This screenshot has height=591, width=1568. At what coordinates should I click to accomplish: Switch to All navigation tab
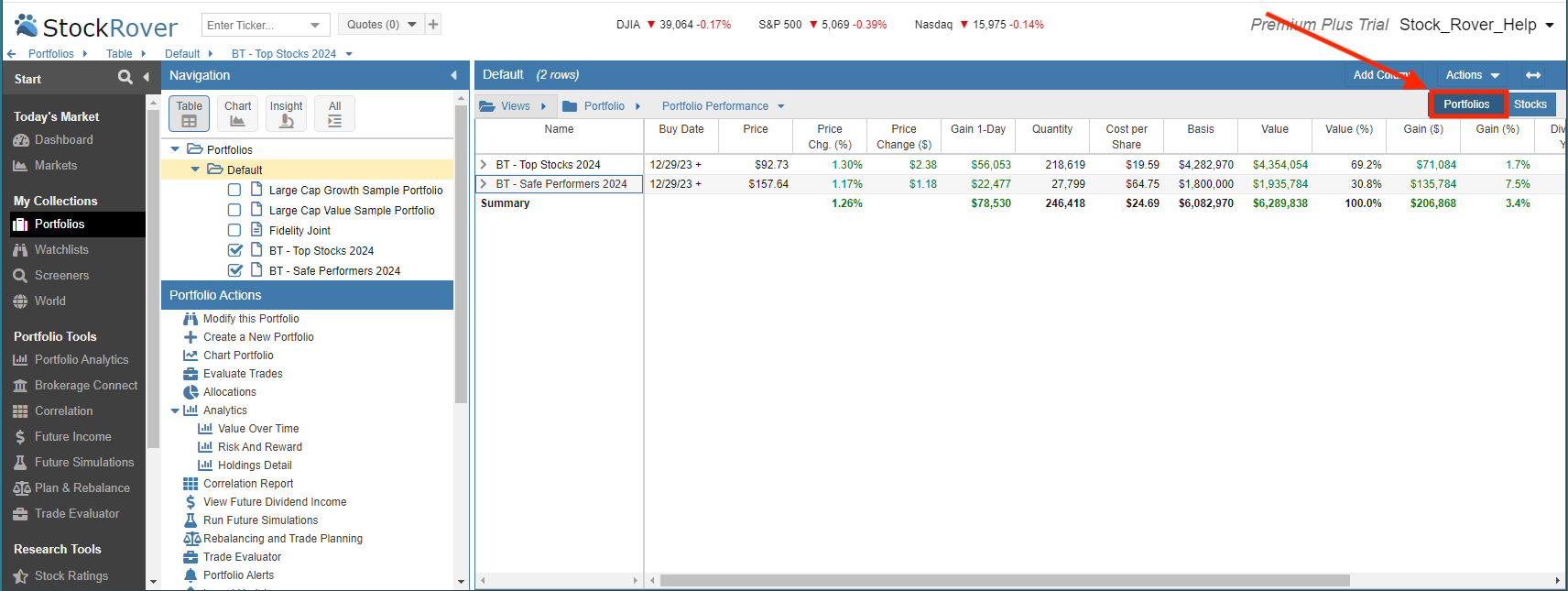[x=335, y=114]
